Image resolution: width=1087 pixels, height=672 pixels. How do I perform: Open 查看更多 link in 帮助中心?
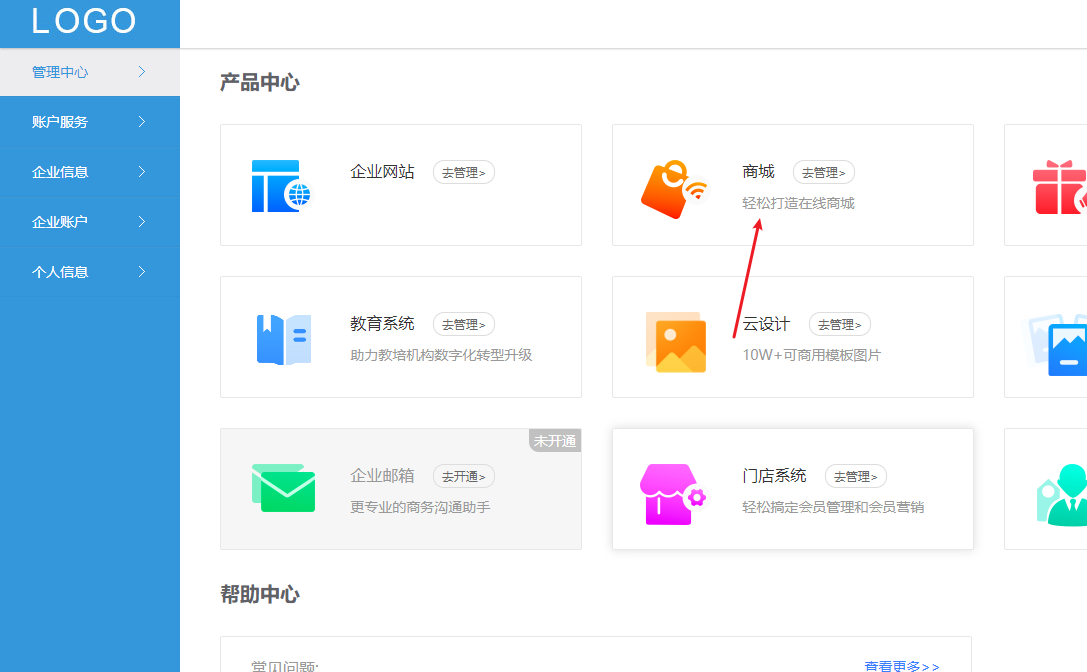901,665
